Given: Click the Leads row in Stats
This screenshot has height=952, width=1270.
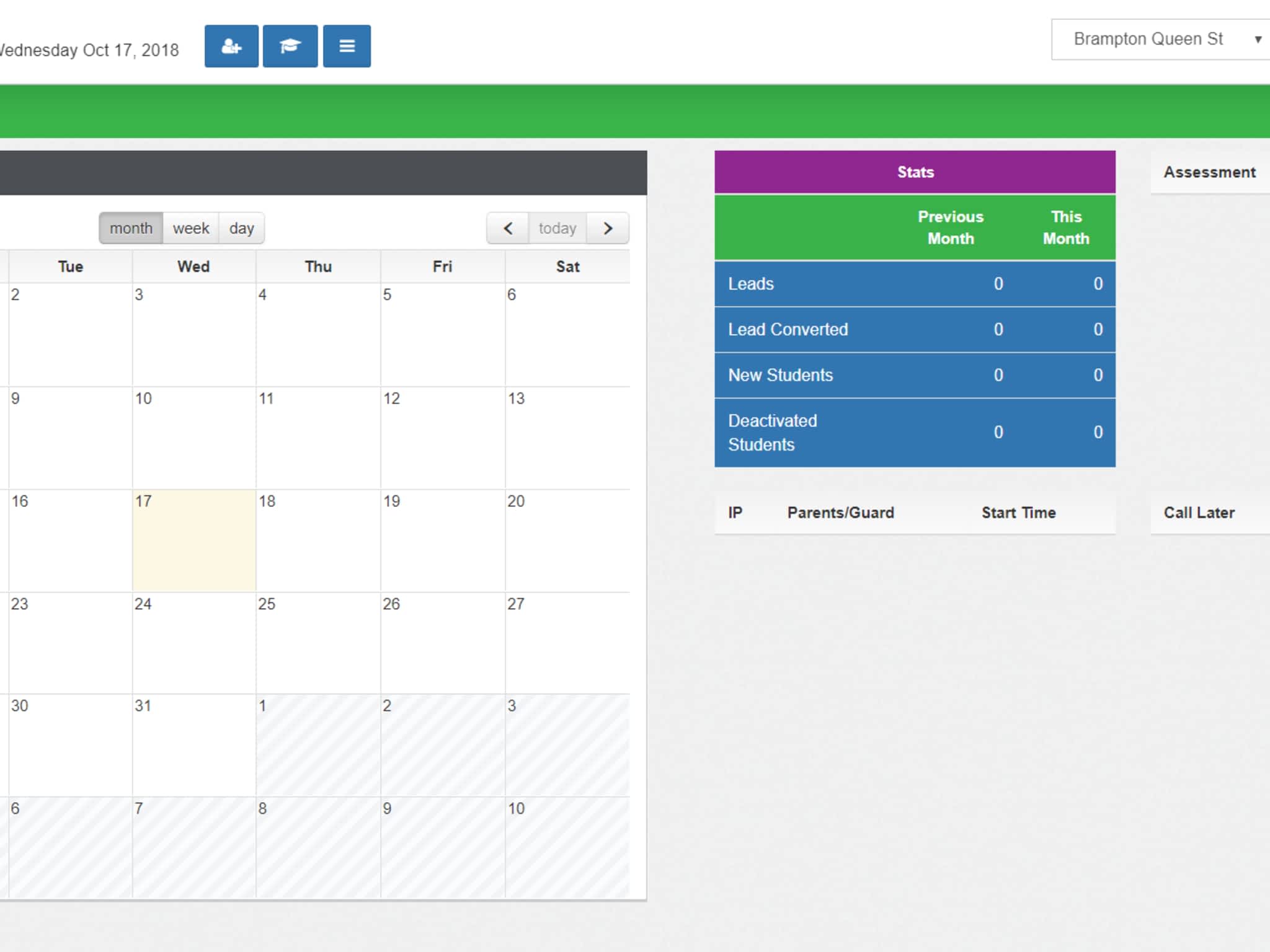Looking at the screenshot, I should (915, 284).
